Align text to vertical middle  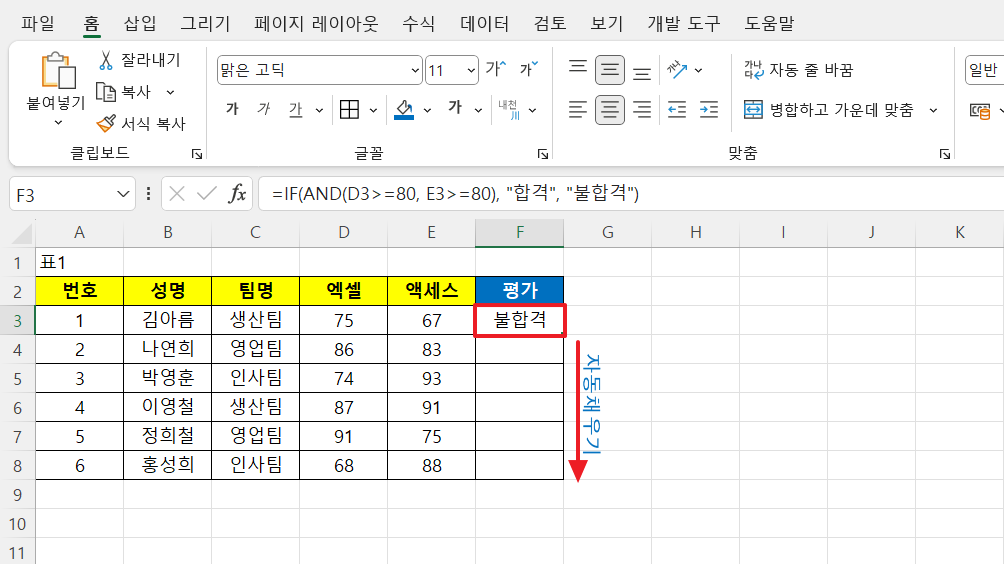point(610,70)
